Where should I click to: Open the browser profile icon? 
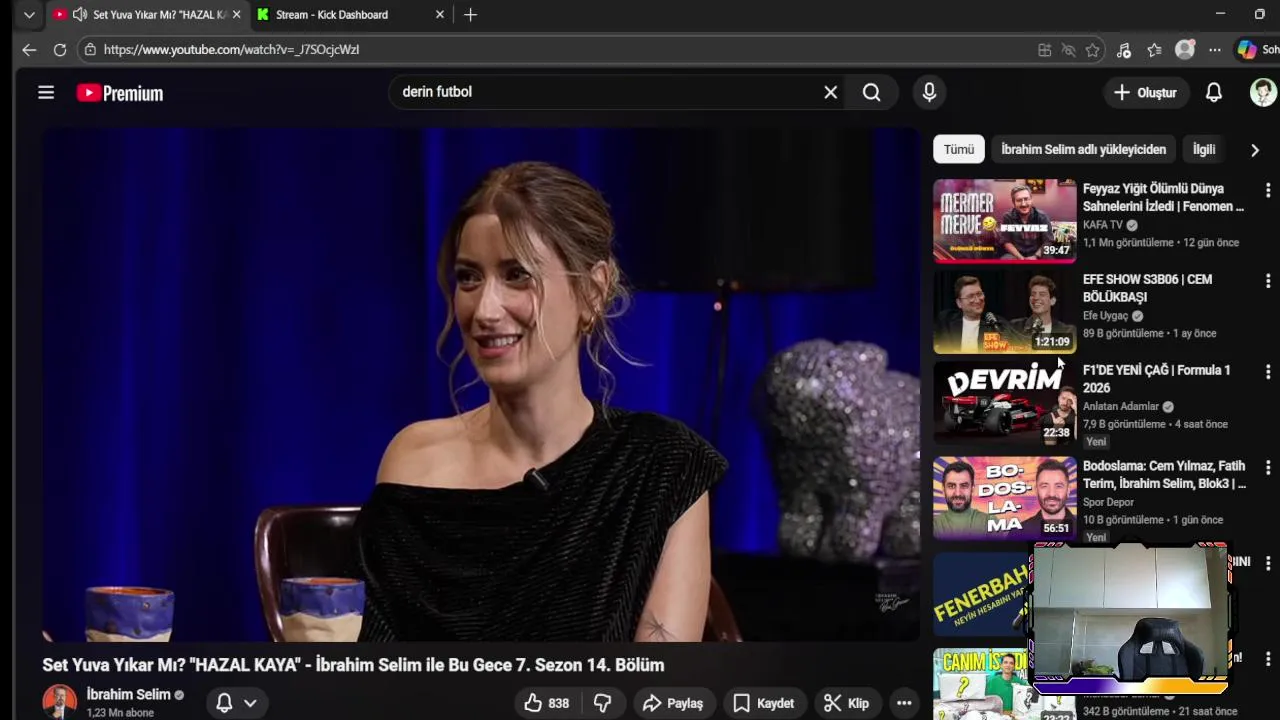[1185, 50]
